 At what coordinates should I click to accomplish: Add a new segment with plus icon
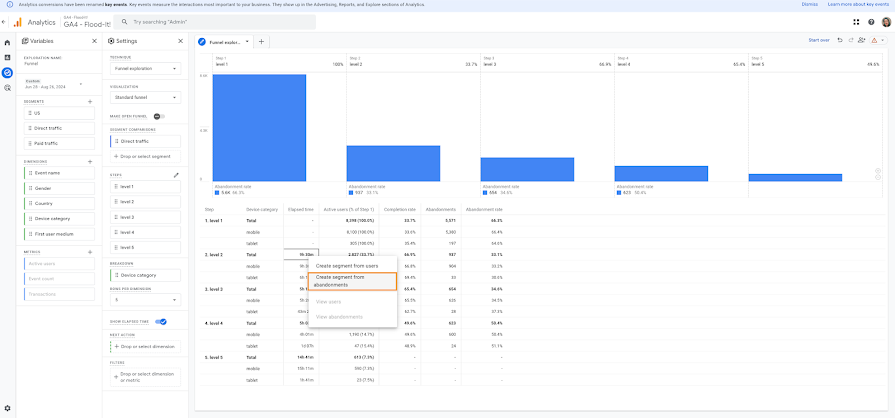(90, 101)
